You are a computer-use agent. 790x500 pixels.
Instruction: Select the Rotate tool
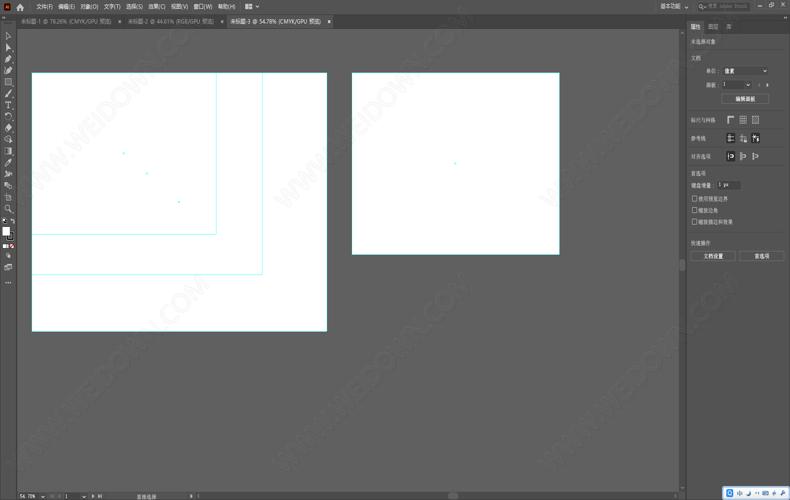[x=8, y=116]
